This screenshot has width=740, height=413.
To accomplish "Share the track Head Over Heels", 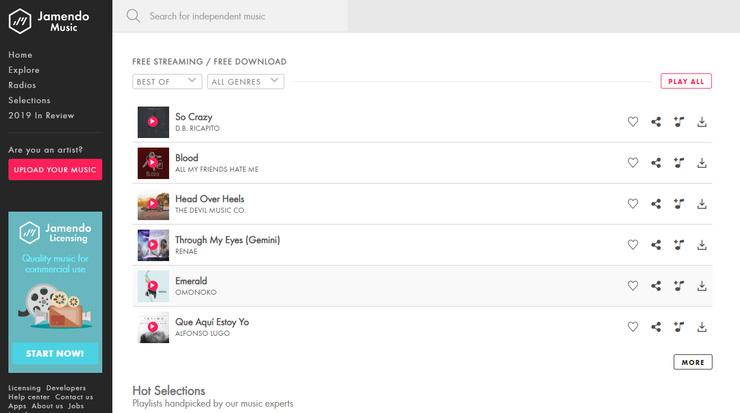I will click(x=656, y=204).
